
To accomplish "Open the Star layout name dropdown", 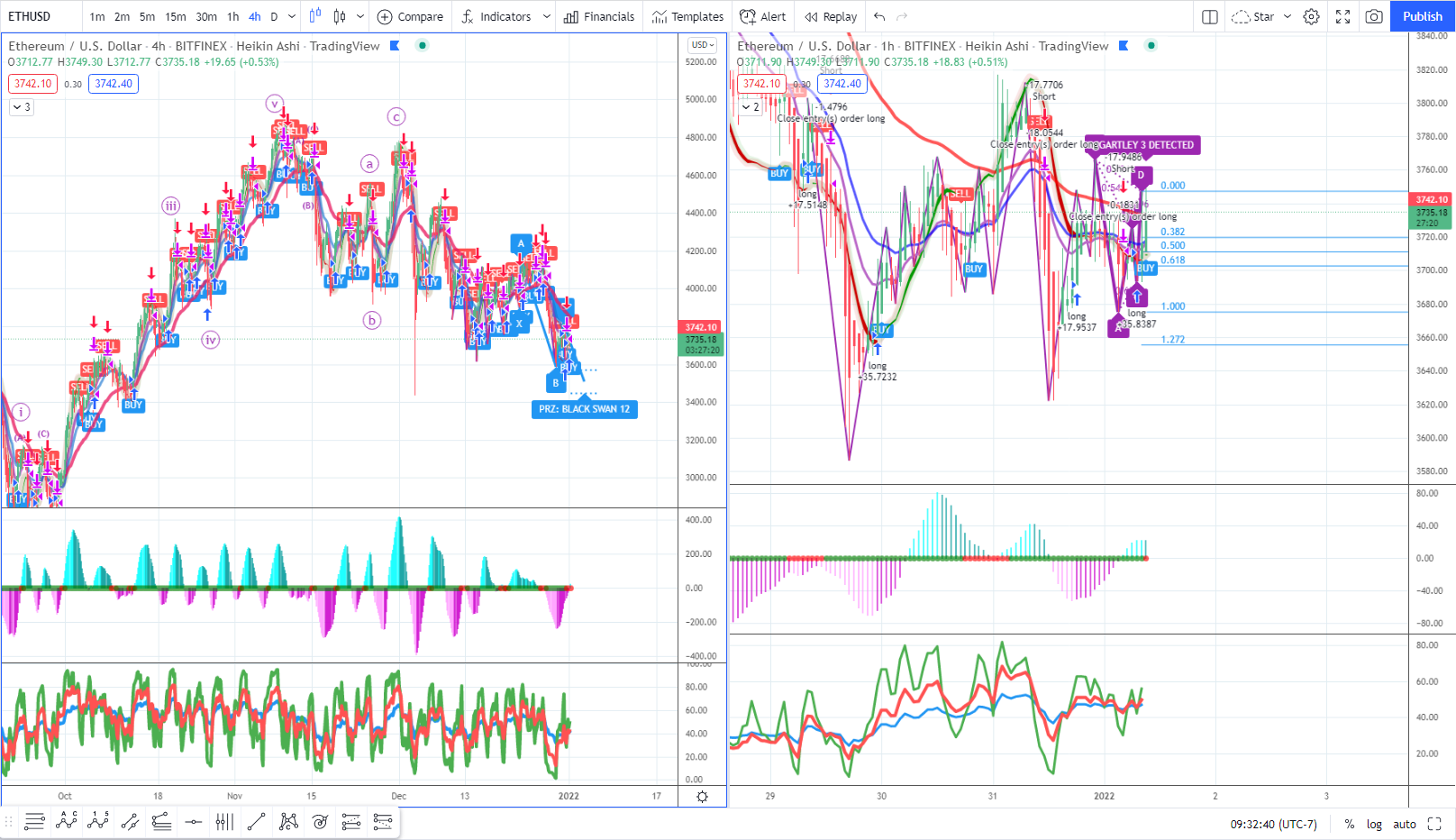I will coord(1288,16).
